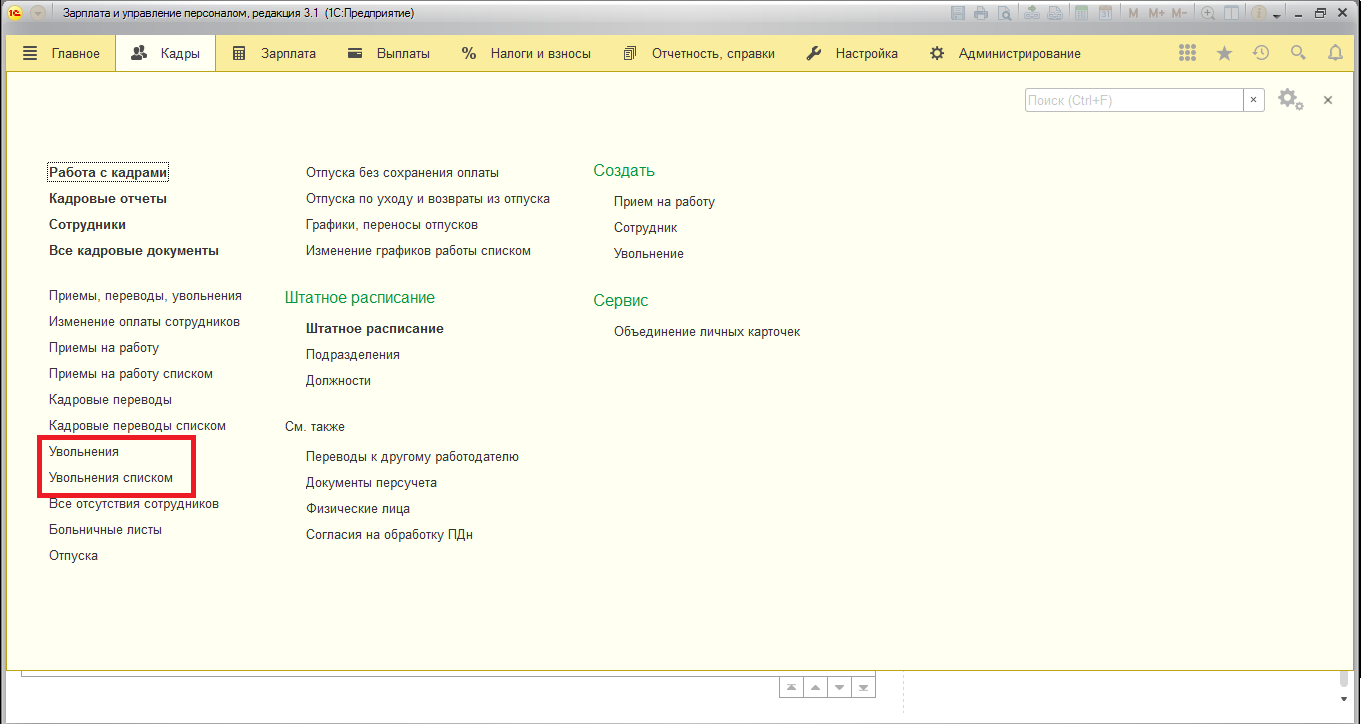This screenshot has width=1362, height=724.
Task: Open the Отпуска link in left column
Action: [x=73, y=555]
